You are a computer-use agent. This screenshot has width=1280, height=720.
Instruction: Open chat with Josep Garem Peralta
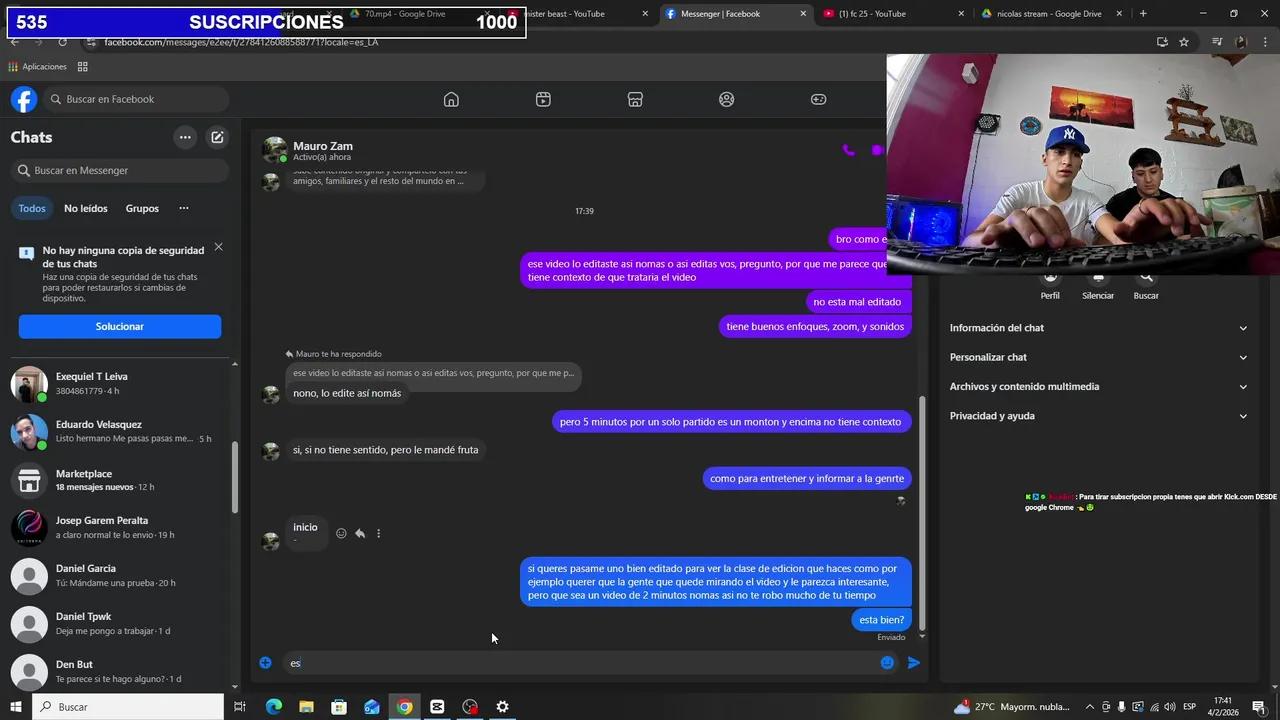(x=118, y=528)
